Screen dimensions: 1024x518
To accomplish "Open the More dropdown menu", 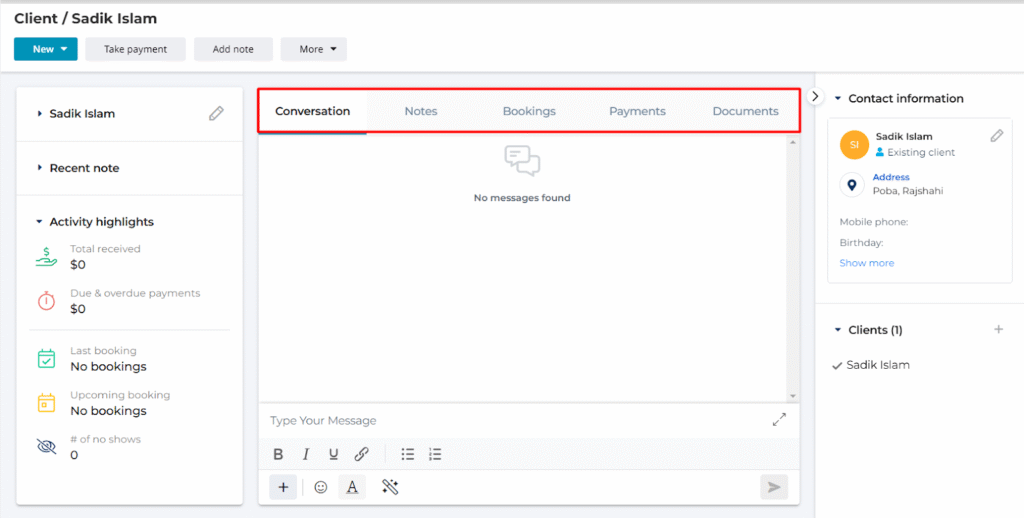I will tap(313, 49).
